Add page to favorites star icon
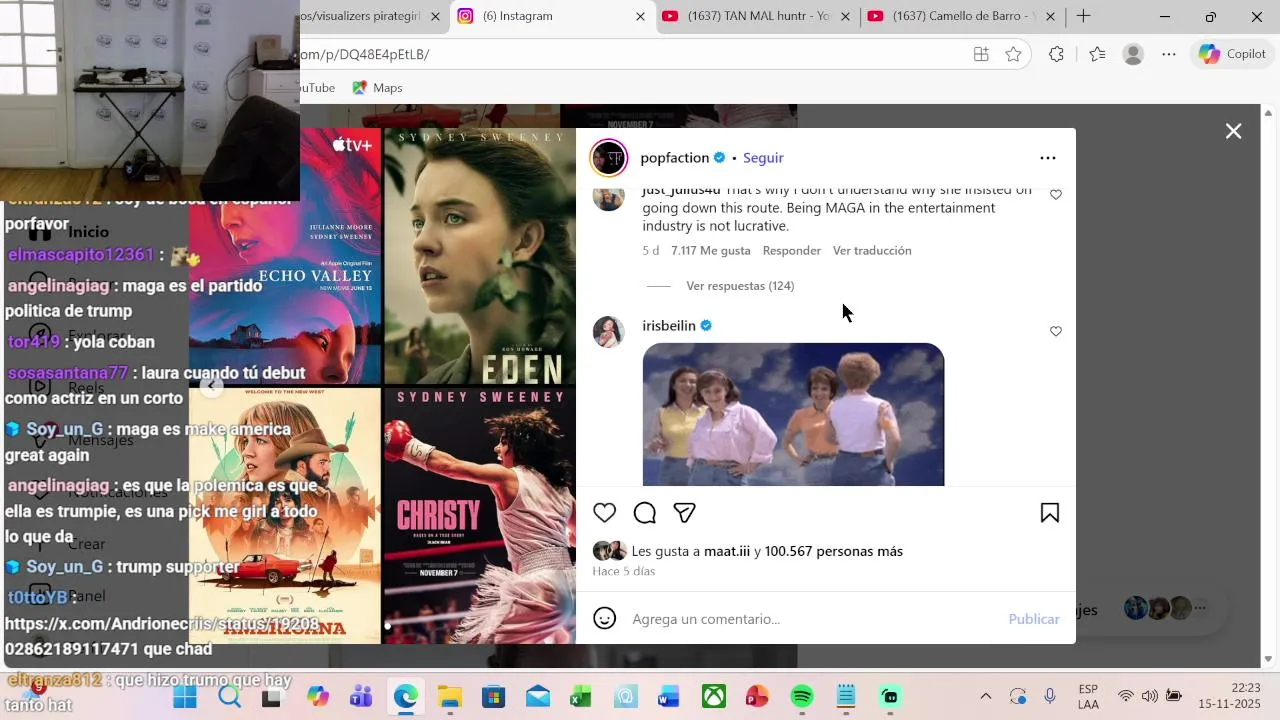The height and width of the screenshot is (720, 1280). [x=1013, y=54]
